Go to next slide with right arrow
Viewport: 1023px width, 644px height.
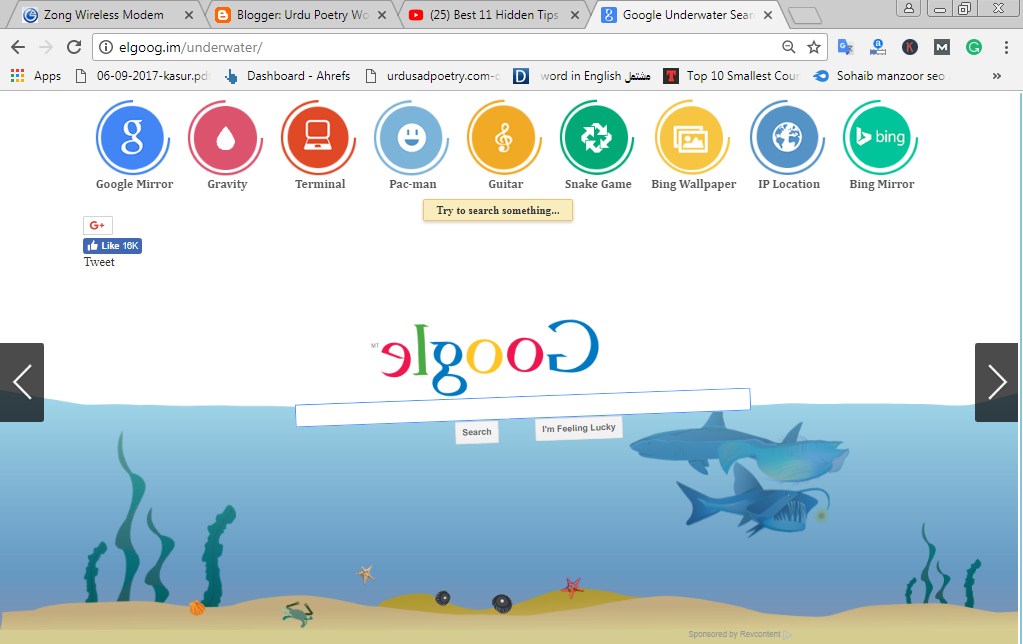[x=996, y=382]
